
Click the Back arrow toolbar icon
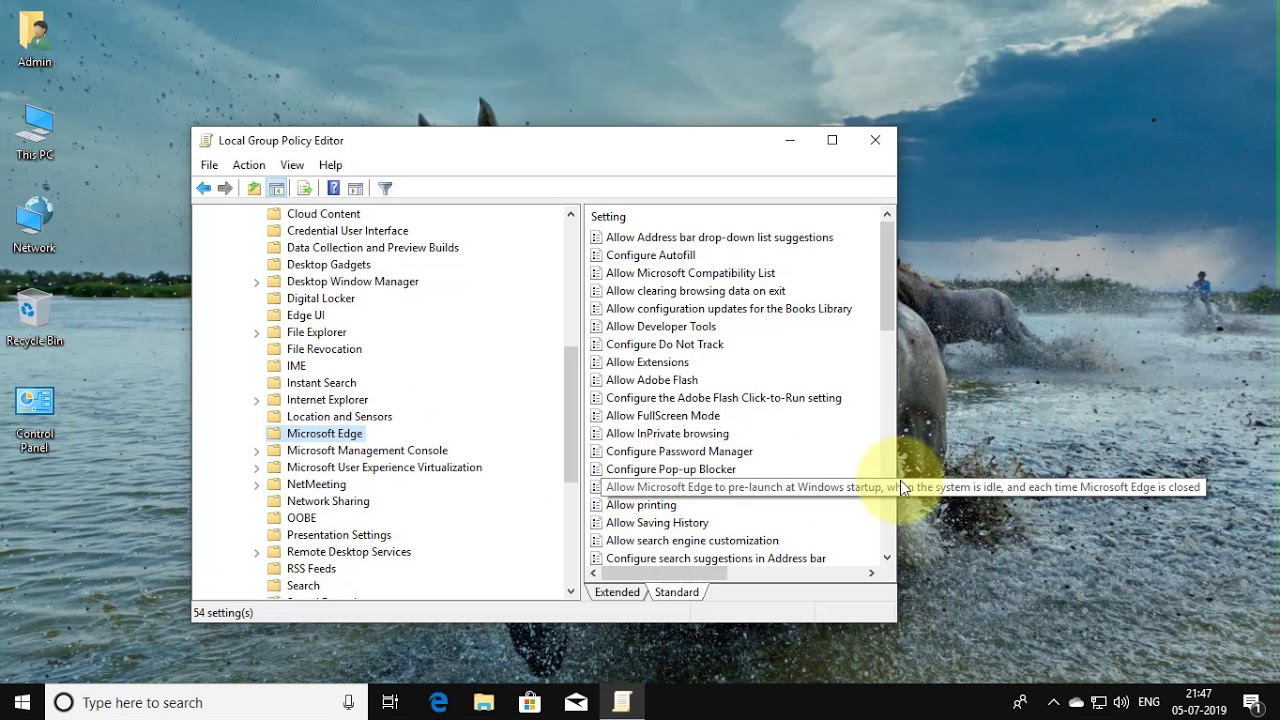(204, 188)
